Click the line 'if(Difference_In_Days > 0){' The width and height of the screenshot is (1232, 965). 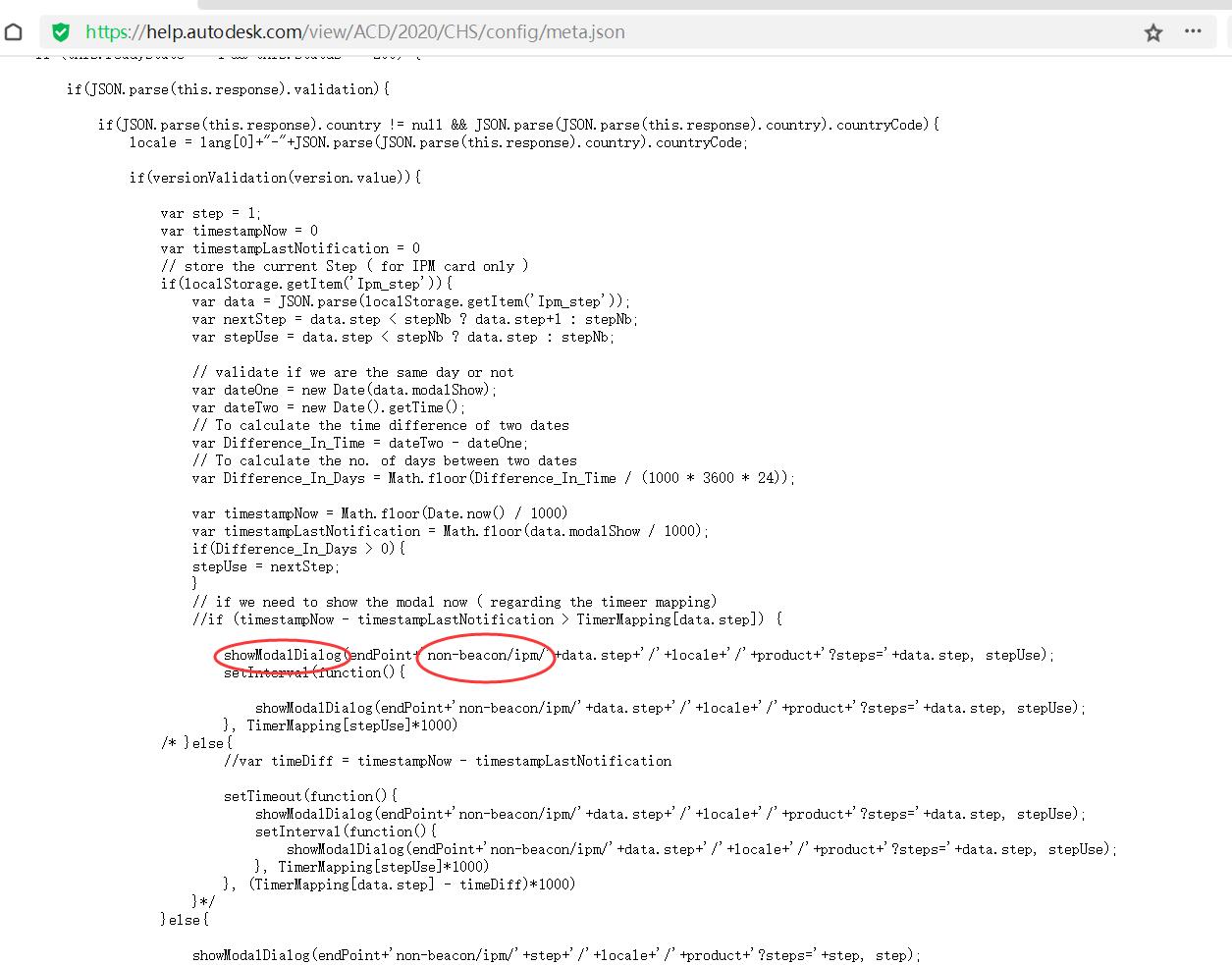(298, 549)
